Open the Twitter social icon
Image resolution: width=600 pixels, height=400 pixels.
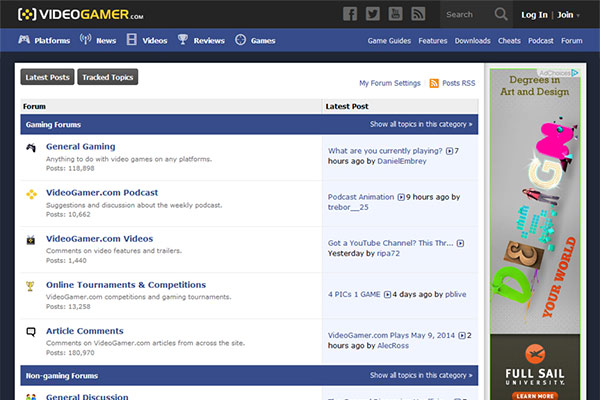coord(373,14)
